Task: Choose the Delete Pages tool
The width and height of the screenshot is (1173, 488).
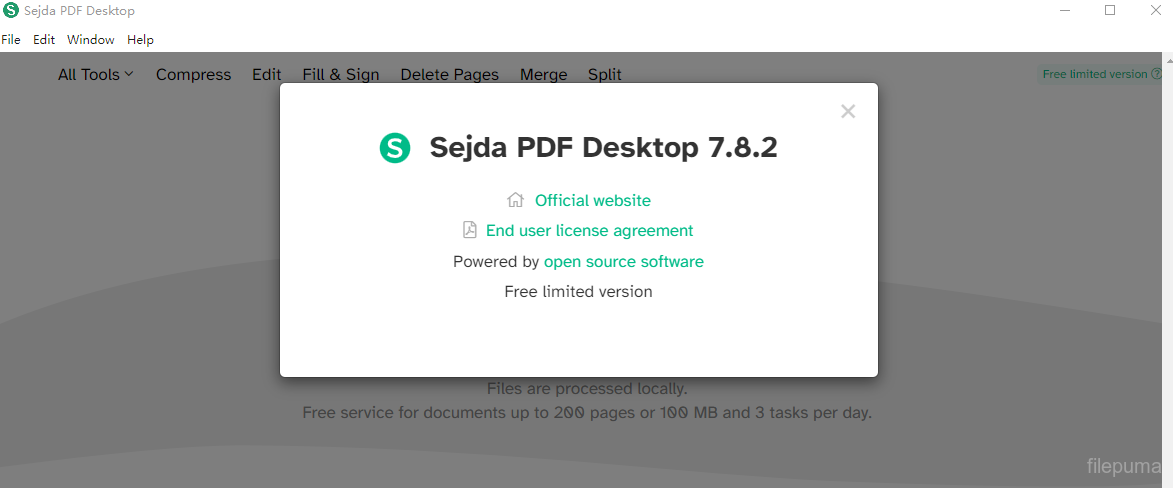Action: 449,74
